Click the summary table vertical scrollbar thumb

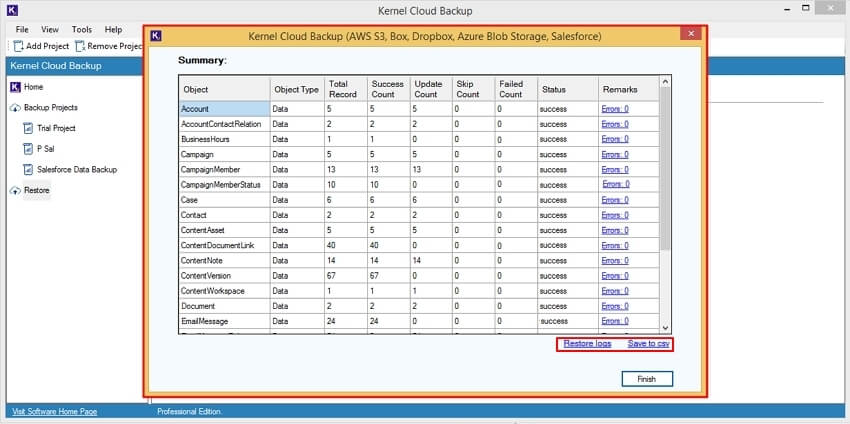666,168
